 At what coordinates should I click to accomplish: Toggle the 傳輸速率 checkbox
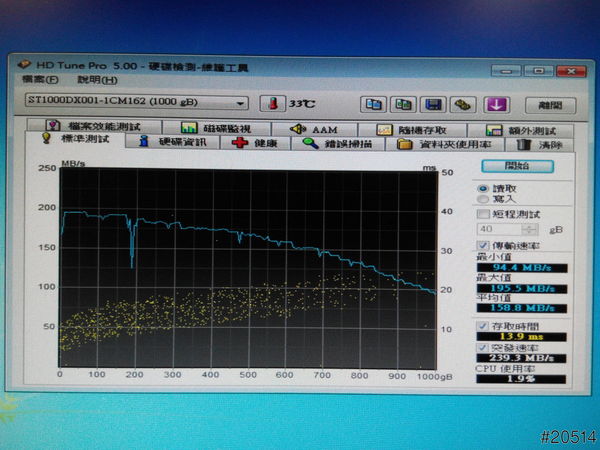pos(482,245)
